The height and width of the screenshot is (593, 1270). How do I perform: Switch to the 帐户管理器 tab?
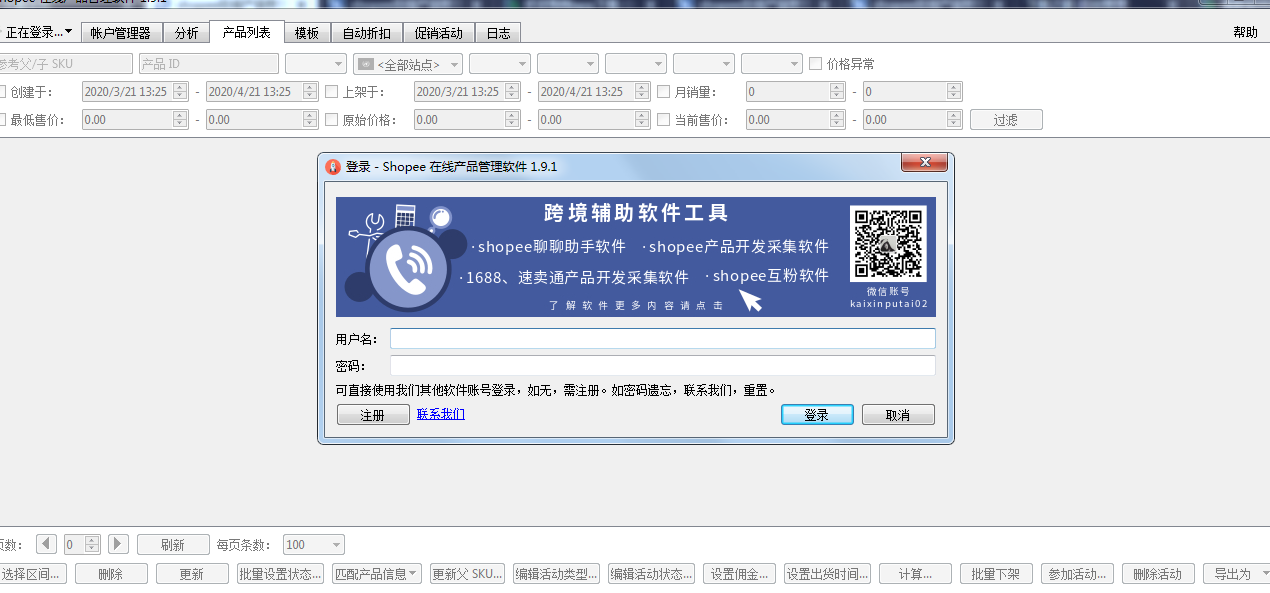click(x=120, y=33)
